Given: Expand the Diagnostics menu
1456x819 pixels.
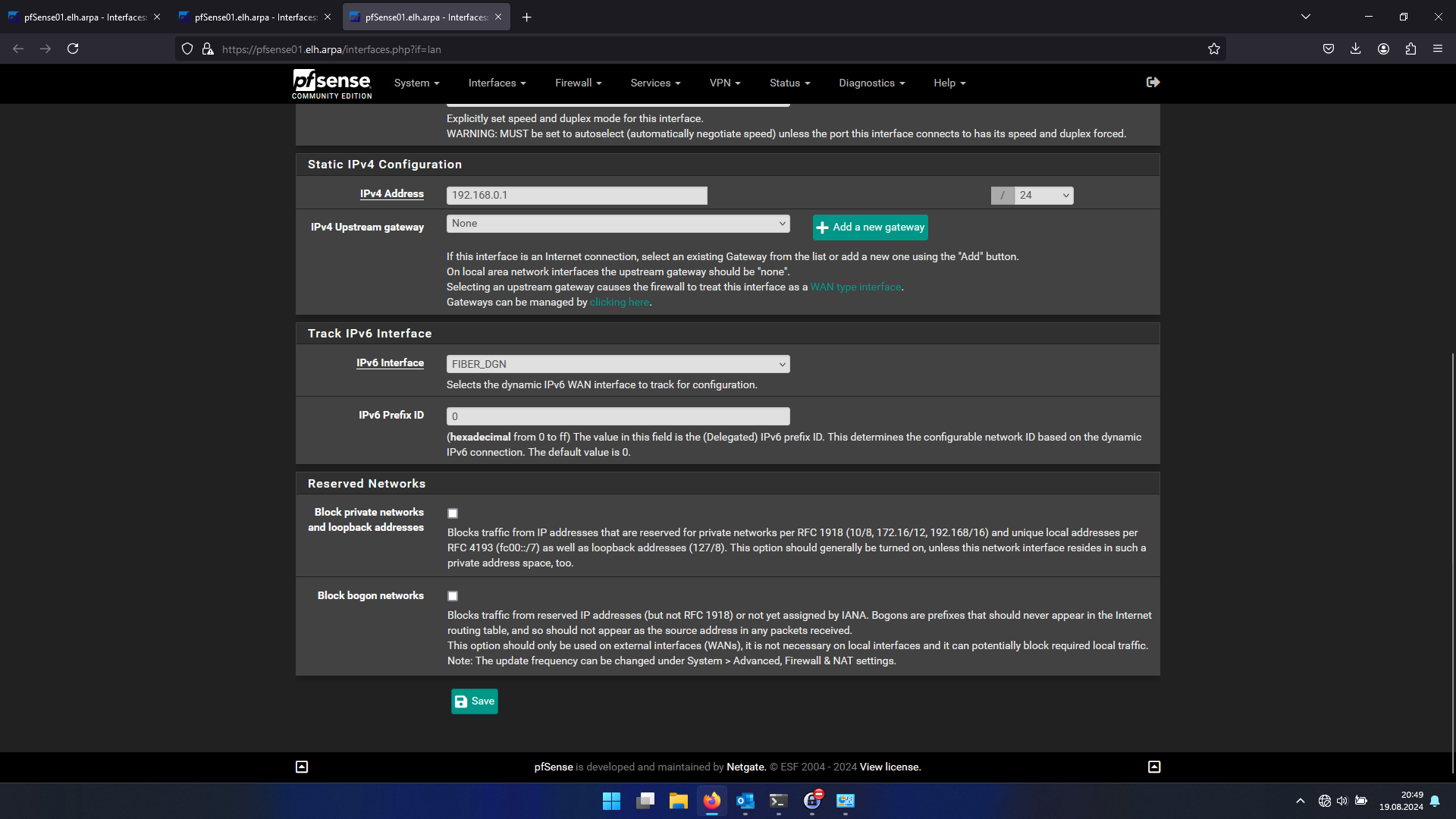Looking at the screenshot, I should 871,83.
